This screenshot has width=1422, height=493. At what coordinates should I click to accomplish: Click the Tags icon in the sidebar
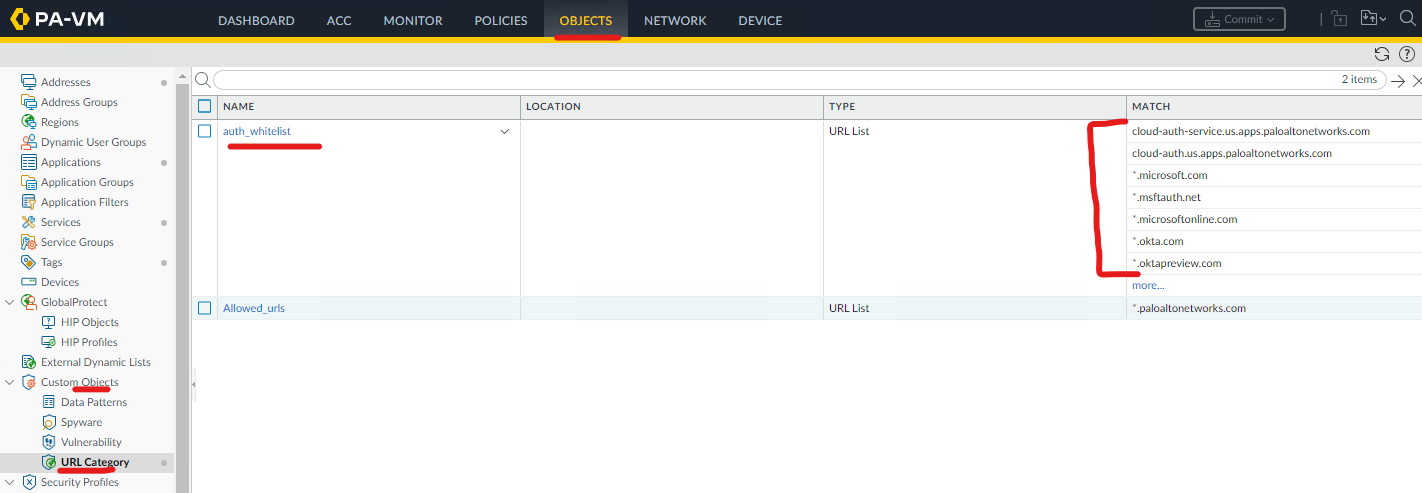point(29,262)
